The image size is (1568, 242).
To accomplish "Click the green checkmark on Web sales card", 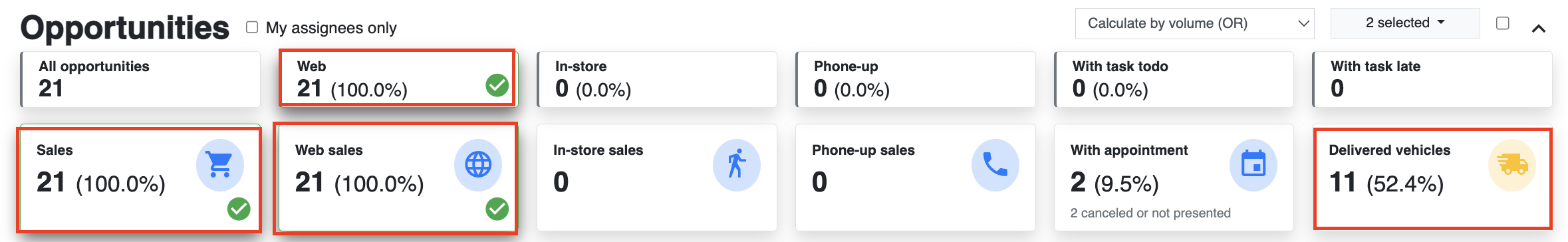I will (497, 209).
